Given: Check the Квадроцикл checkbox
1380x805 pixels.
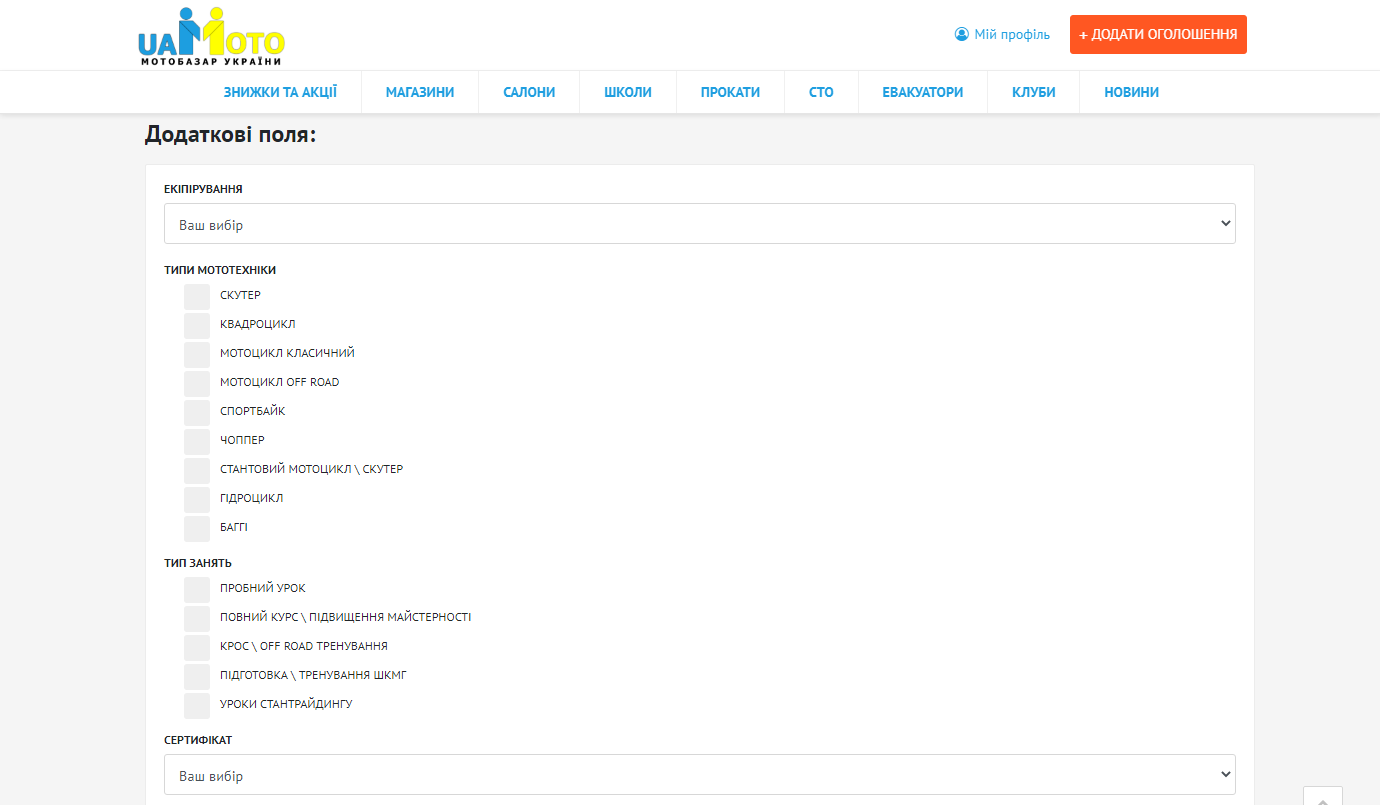Looking at the screenshot, I should click(197, 325).
